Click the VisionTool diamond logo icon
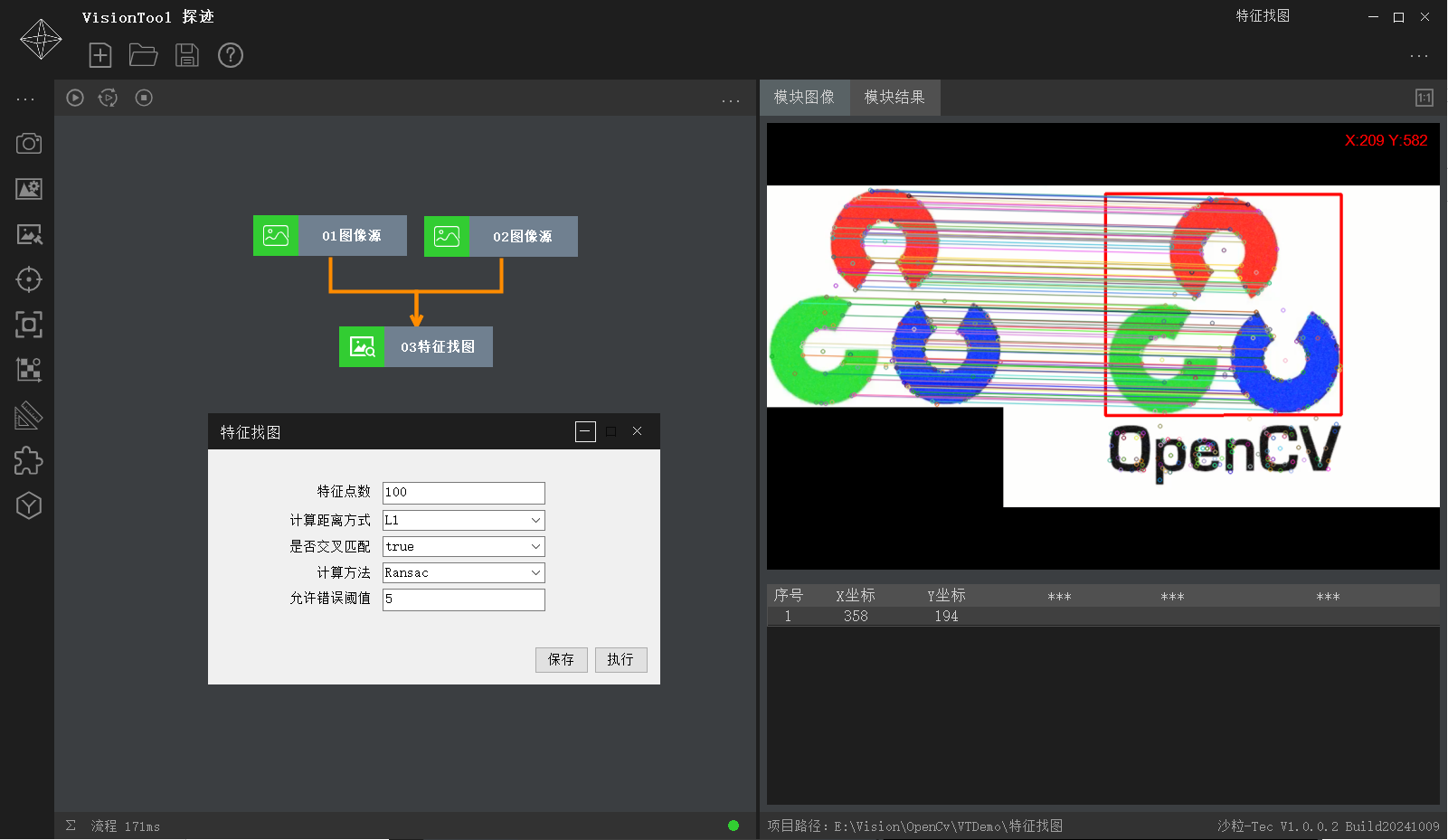The image size is (1448, 840). (x=41, y=39)
